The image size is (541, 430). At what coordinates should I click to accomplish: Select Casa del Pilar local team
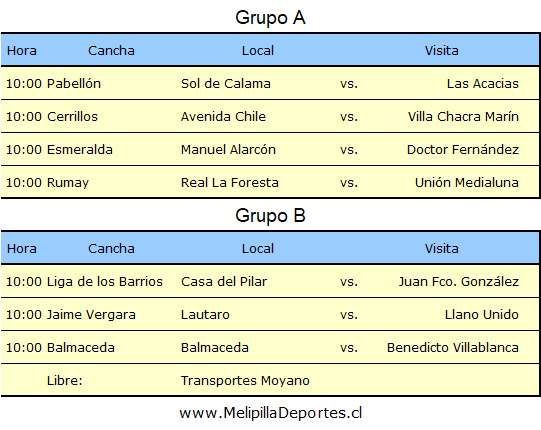pos(224,282)
